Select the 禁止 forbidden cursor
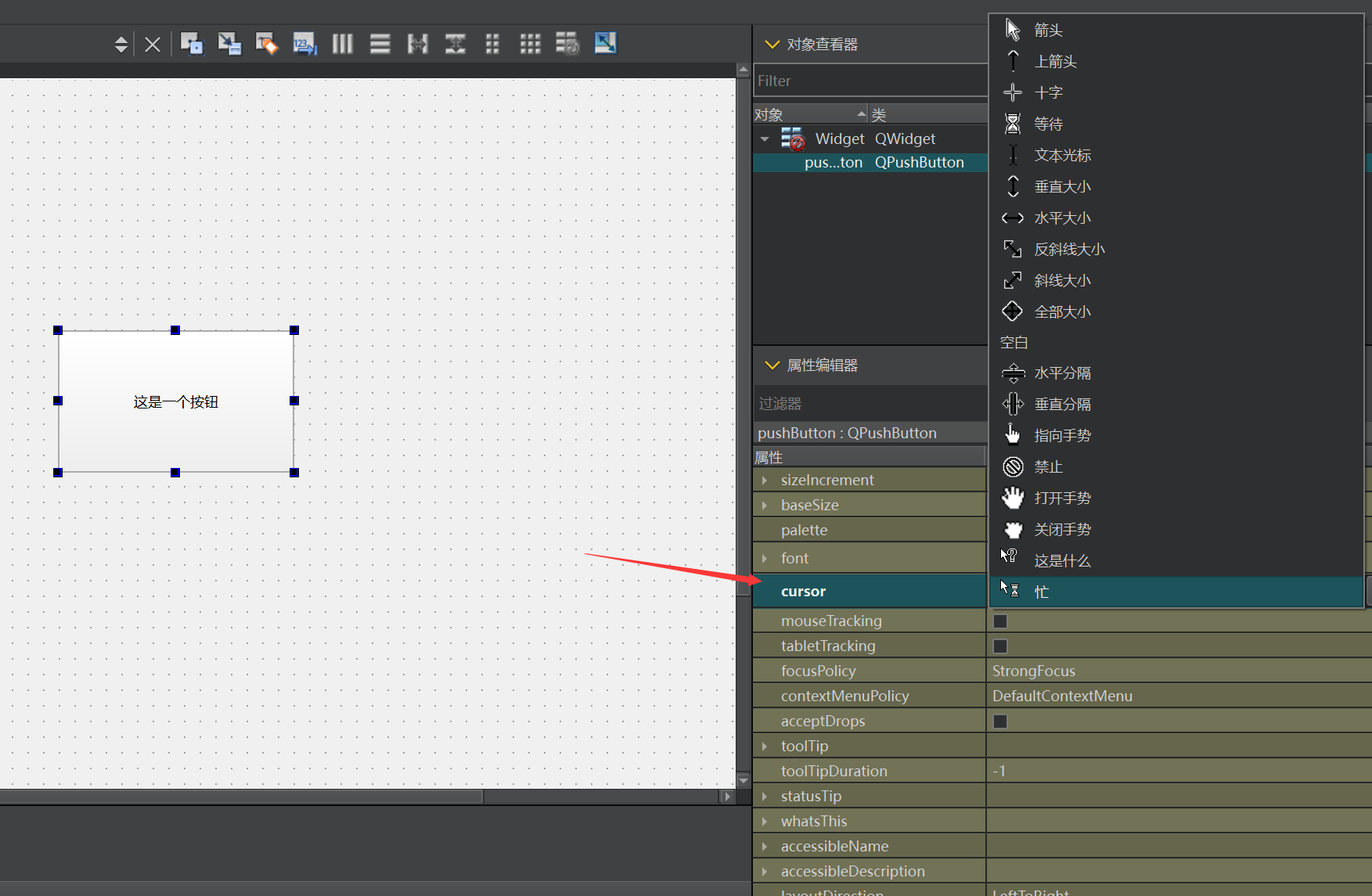Image resolution: width=1372 pixels, height=896 pixels. click(x=1176, y=466)
